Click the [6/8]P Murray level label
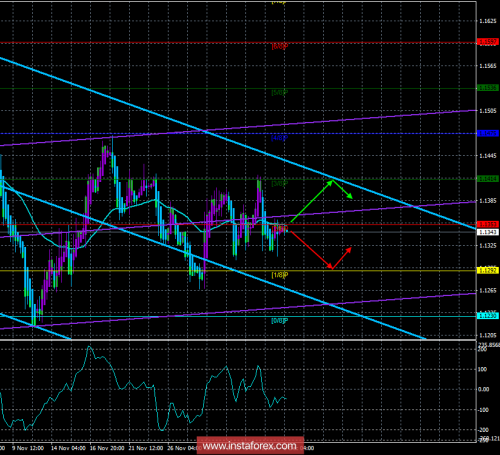This screenshot has height=455, width=500. tap(280, 47)
